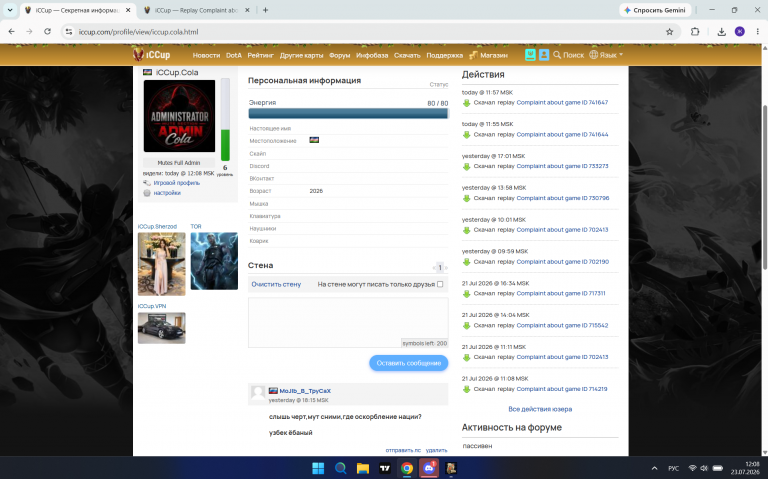This screenshot has height=479, width=768.
Task: Open Complaint about game ID 702190 link
Action: coord(563,262)
